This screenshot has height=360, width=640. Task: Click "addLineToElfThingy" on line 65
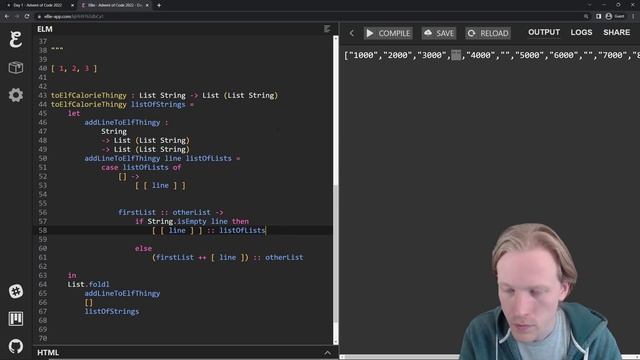click(122, 293)
